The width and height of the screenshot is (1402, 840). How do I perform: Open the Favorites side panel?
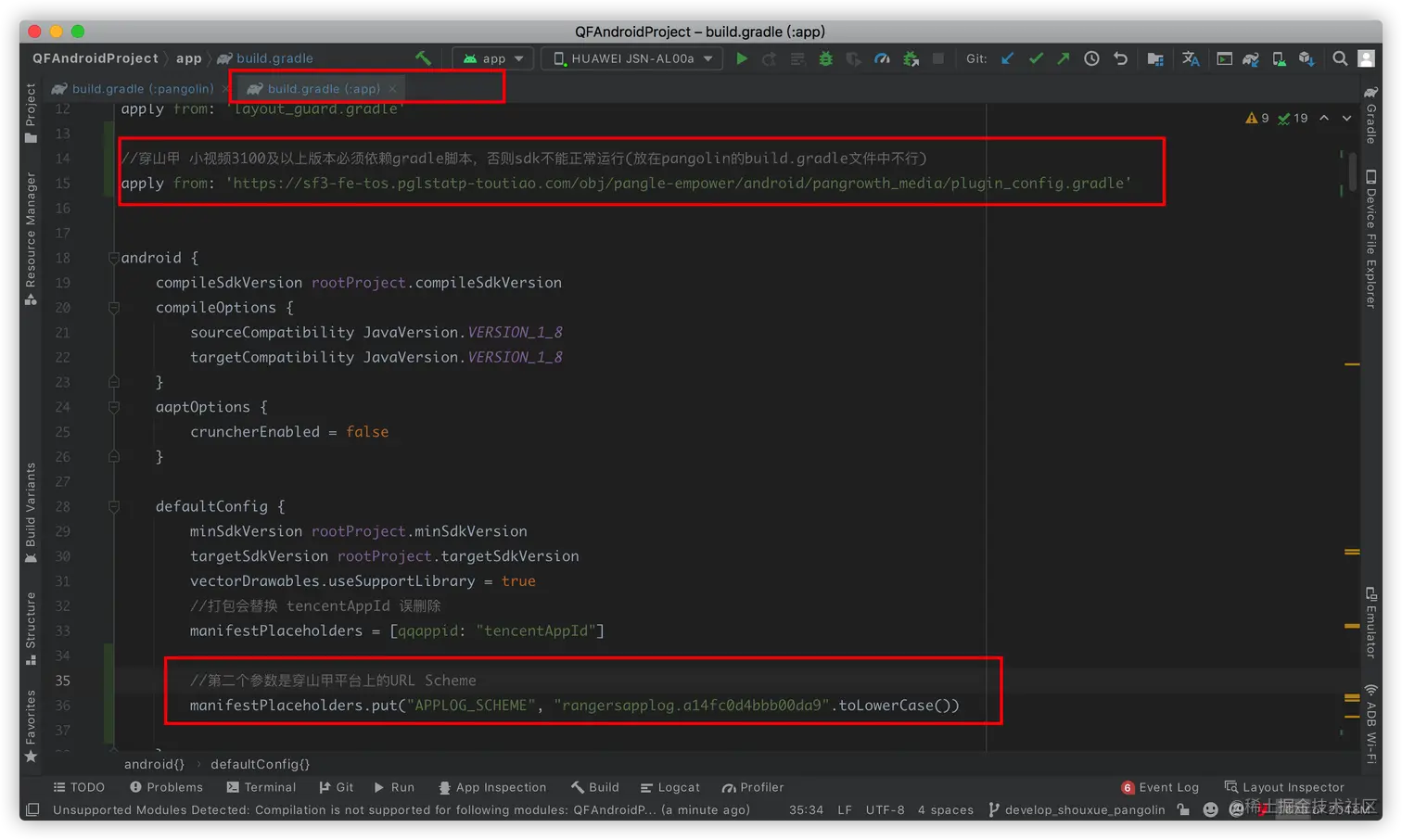(31, 726)
